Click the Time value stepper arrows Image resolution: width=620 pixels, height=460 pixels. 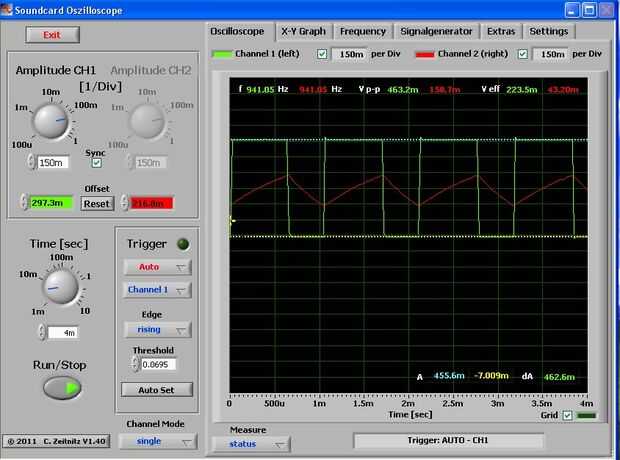pos(42,332)
